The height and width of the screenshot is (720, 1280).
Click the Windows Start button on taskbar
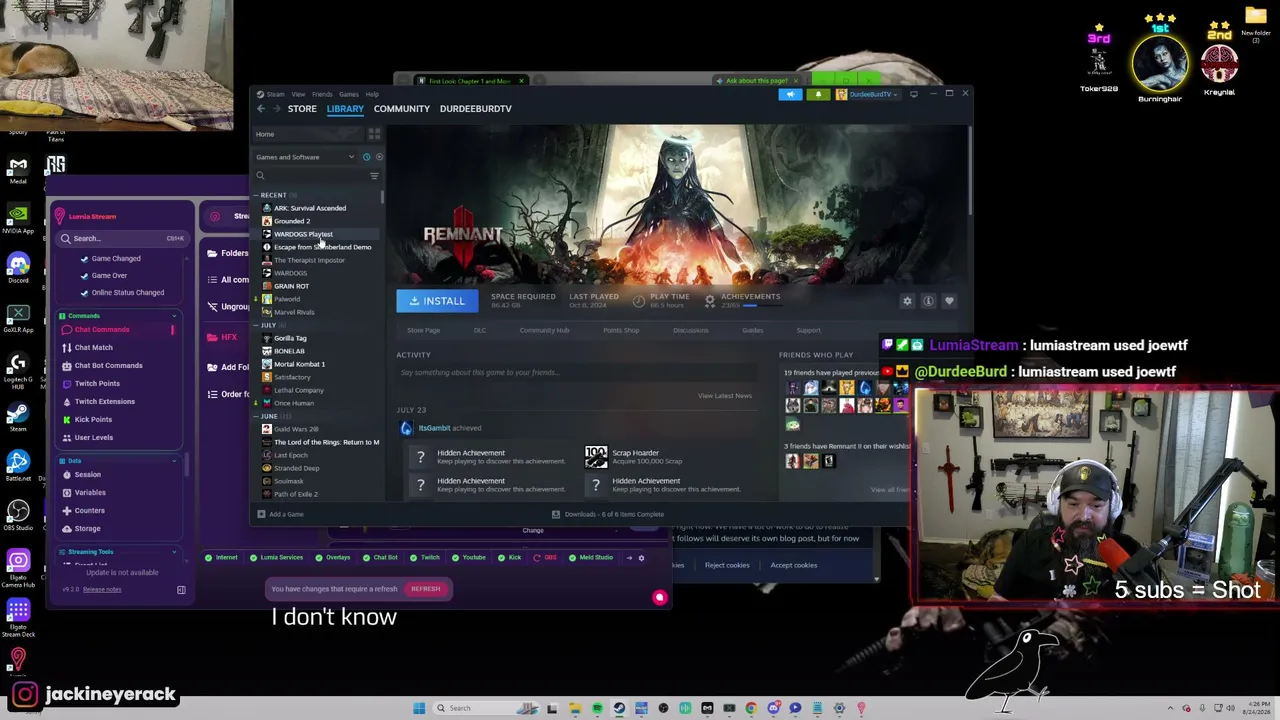[x=419, y=708]
